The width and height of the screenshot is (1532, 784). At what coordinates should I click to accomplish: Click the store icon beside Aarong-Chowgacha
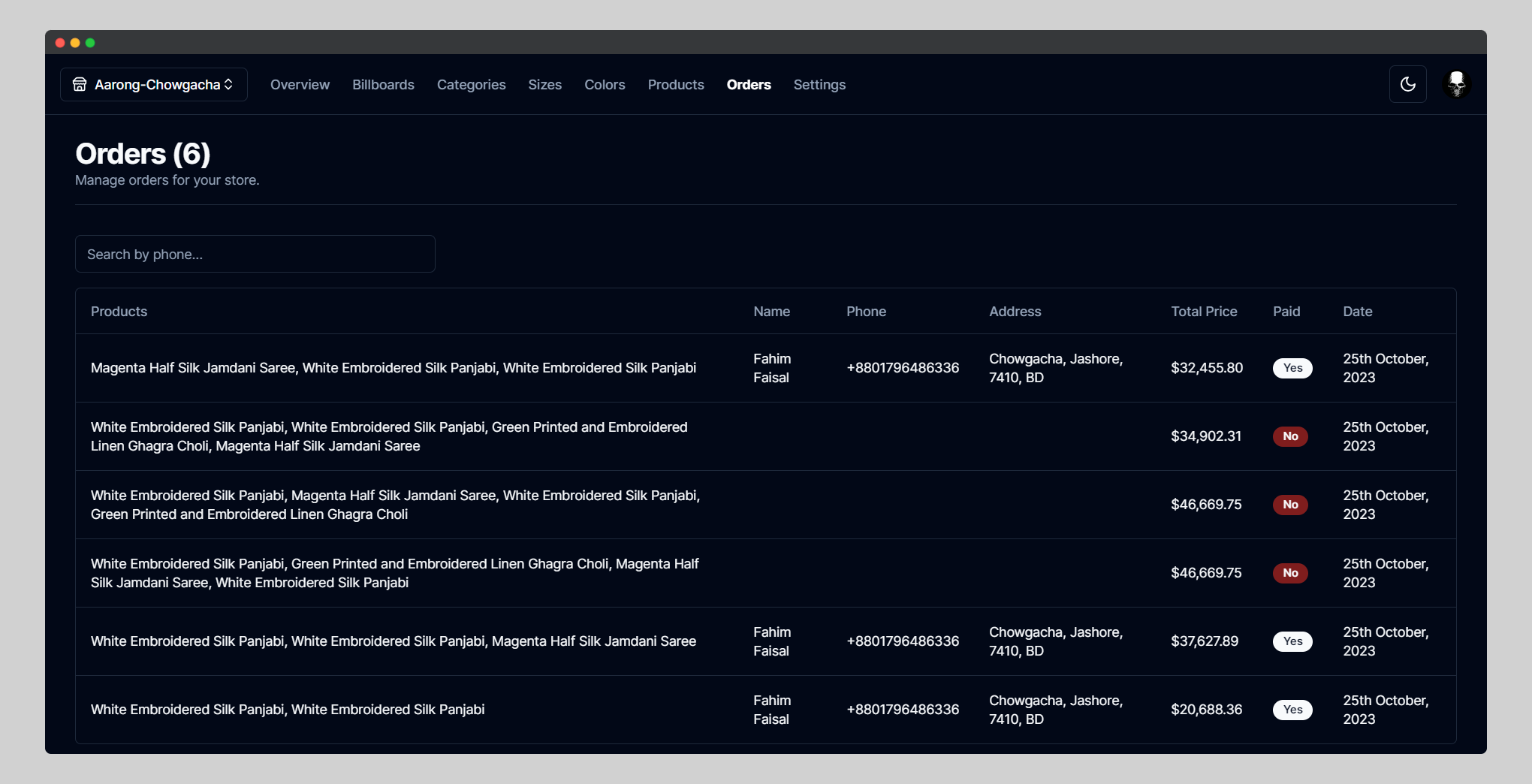click(x=80, y=84)
